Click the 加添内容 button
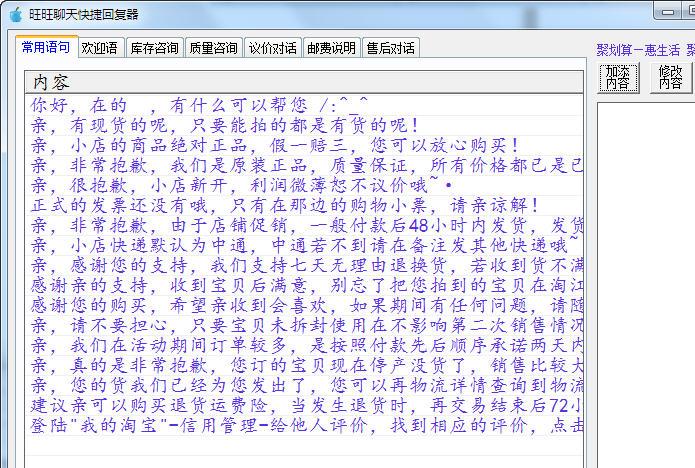695x468 pixels. click(618, 78)
